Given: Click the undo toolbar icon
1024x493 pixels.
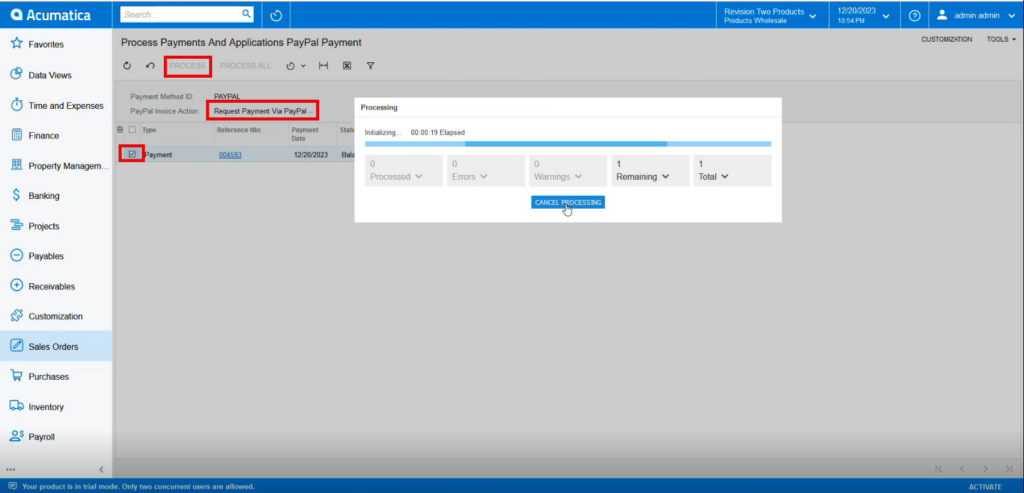Looking at the screenshot, I should pyautogui.click(x=150, y=66).
